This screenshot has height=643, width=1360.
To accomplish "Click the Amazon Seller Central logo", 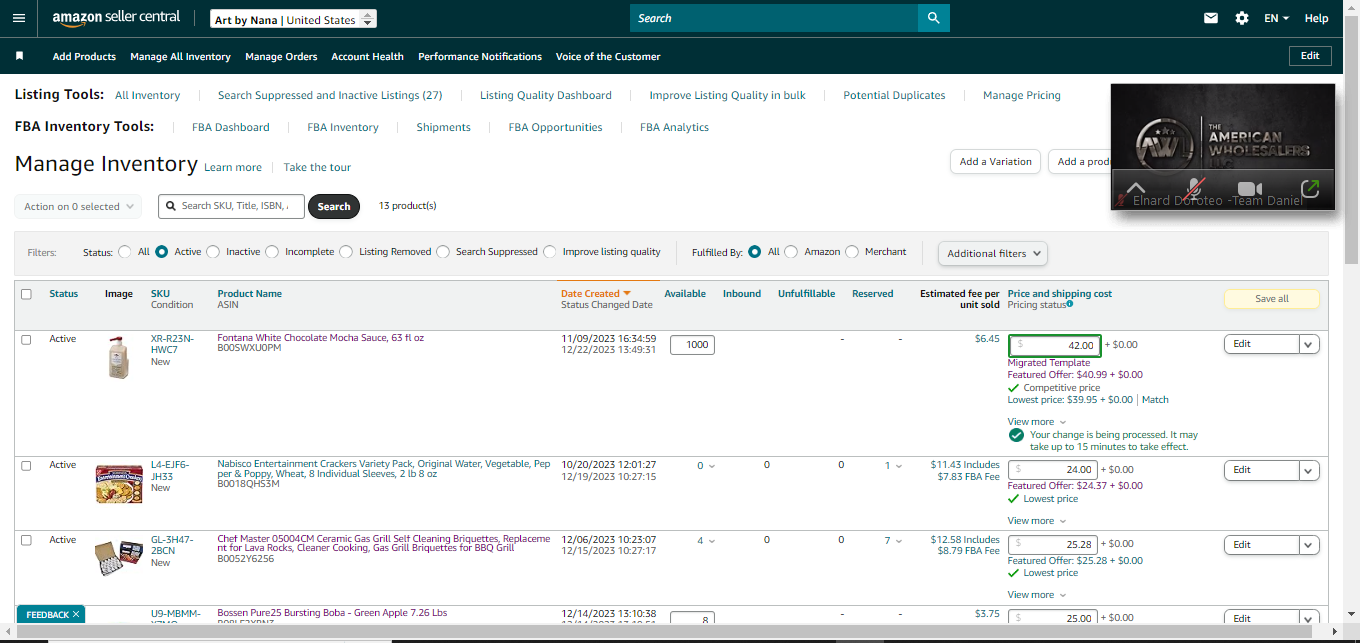I will [116, 18].
